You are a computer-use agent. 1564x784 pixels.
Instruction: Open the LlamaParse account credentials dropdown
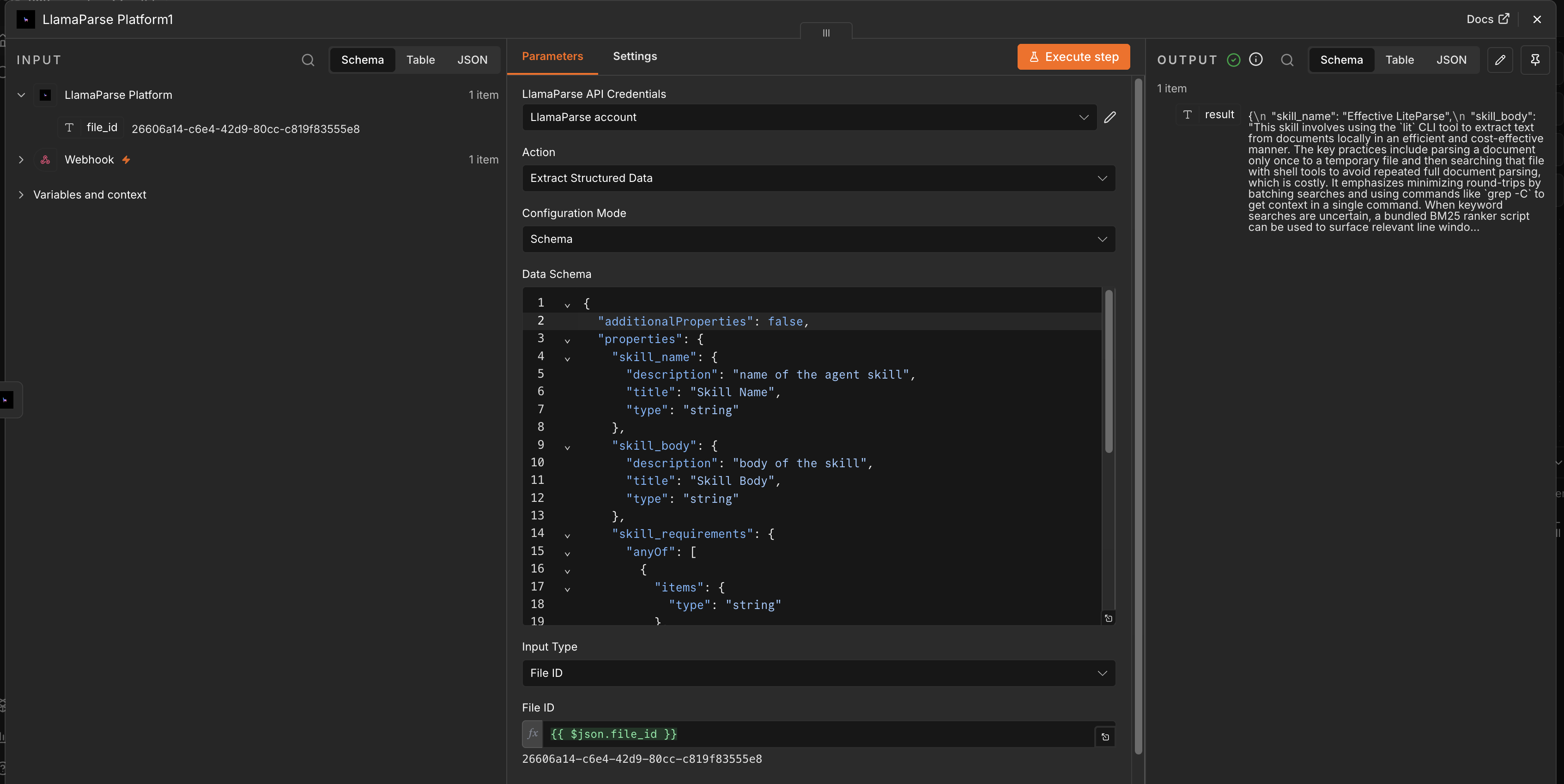click(809, 117)
